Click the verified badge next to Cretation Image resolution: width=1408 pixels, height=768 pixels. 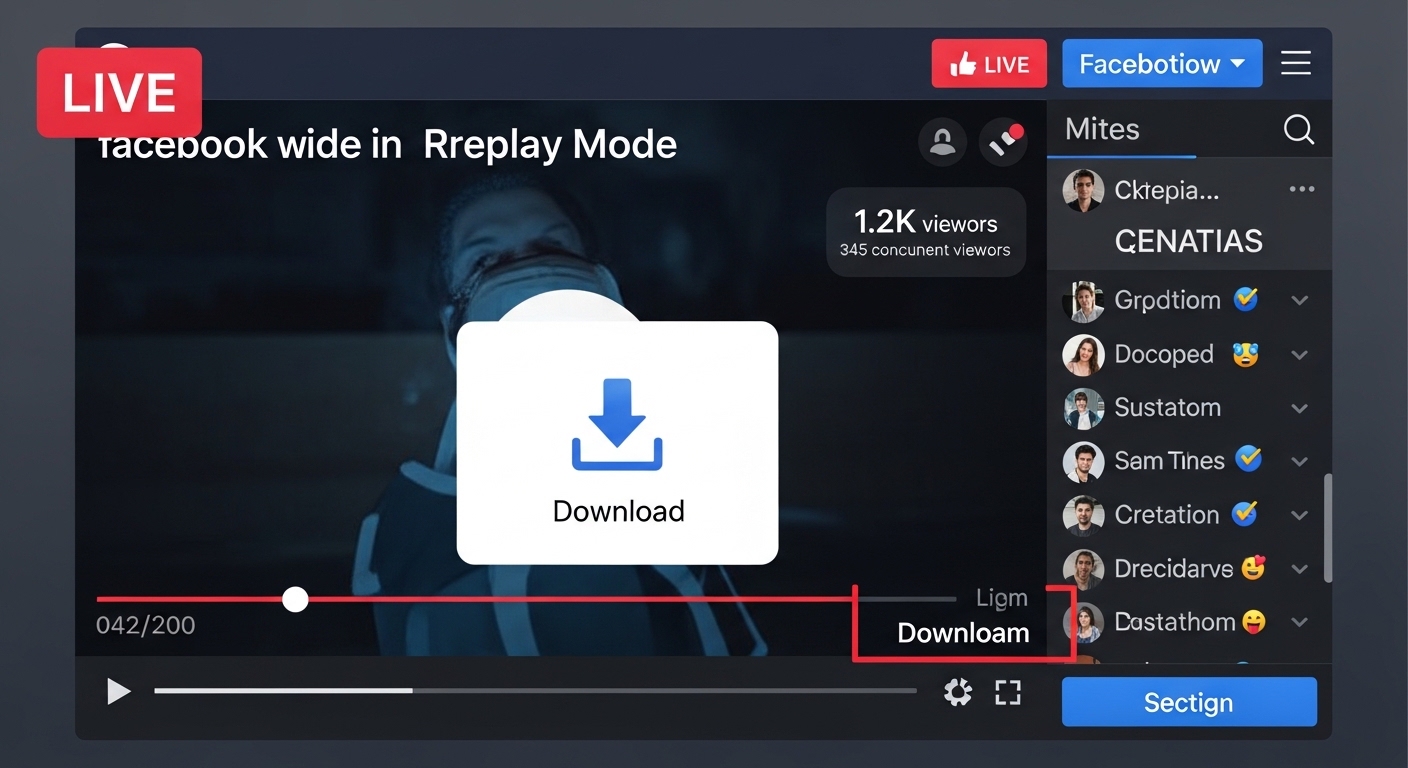coord(1244,514)
